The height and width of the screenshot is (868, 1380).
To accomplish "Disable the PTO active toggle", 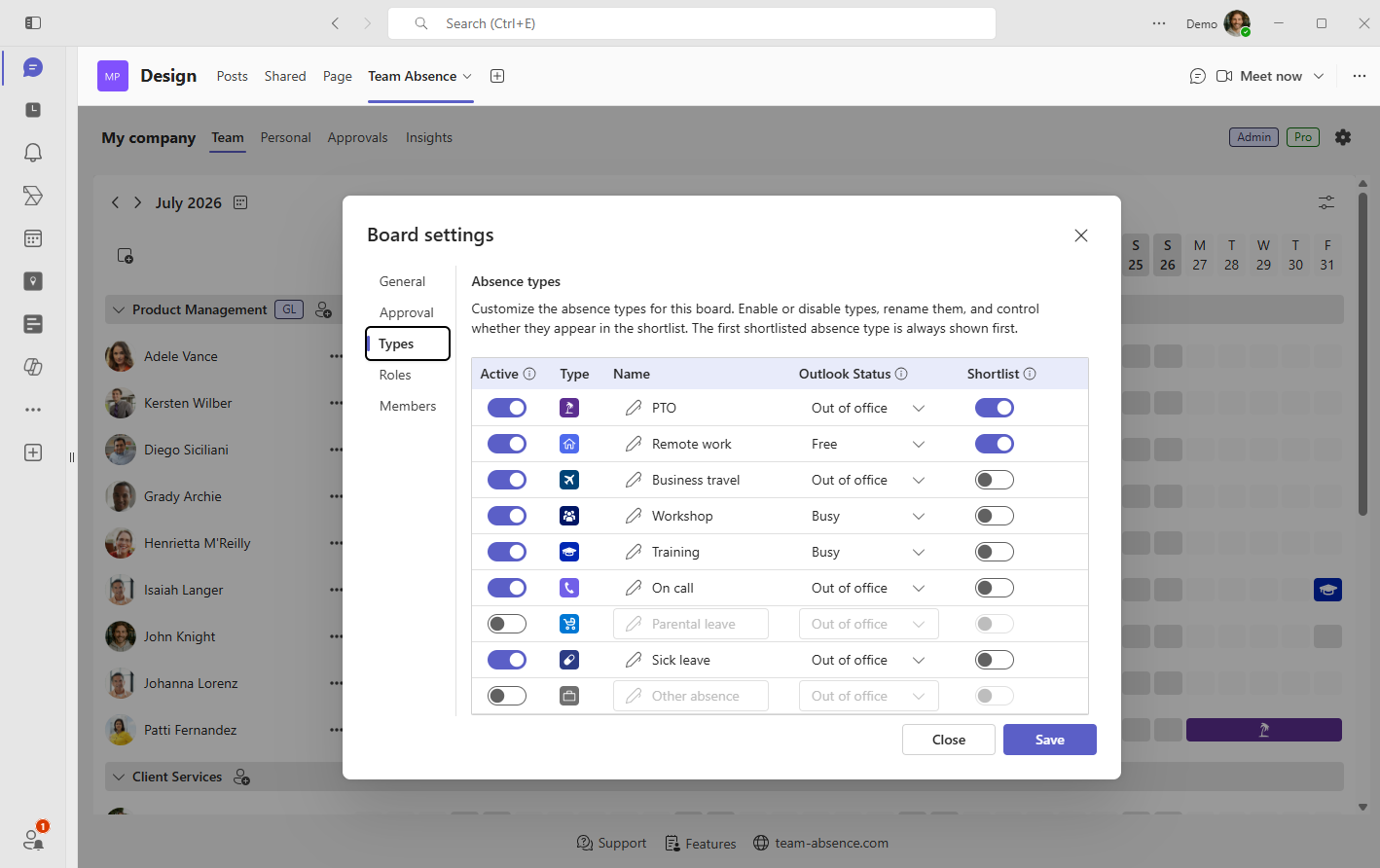I will tap(507, 408).
